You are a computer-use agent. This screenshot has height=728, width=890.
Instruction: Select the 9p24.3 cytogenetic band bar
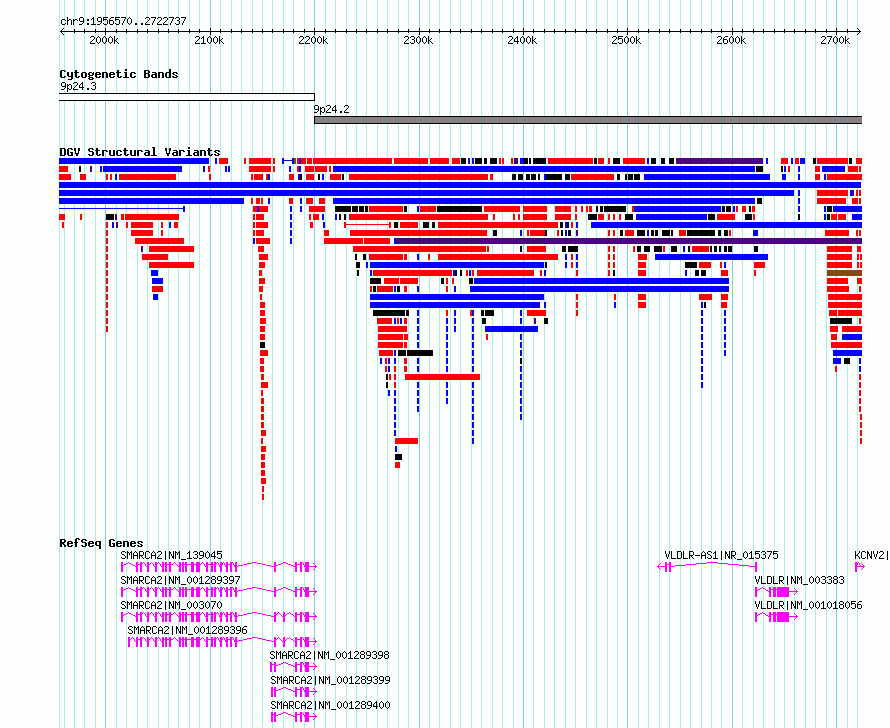point(187,97)
